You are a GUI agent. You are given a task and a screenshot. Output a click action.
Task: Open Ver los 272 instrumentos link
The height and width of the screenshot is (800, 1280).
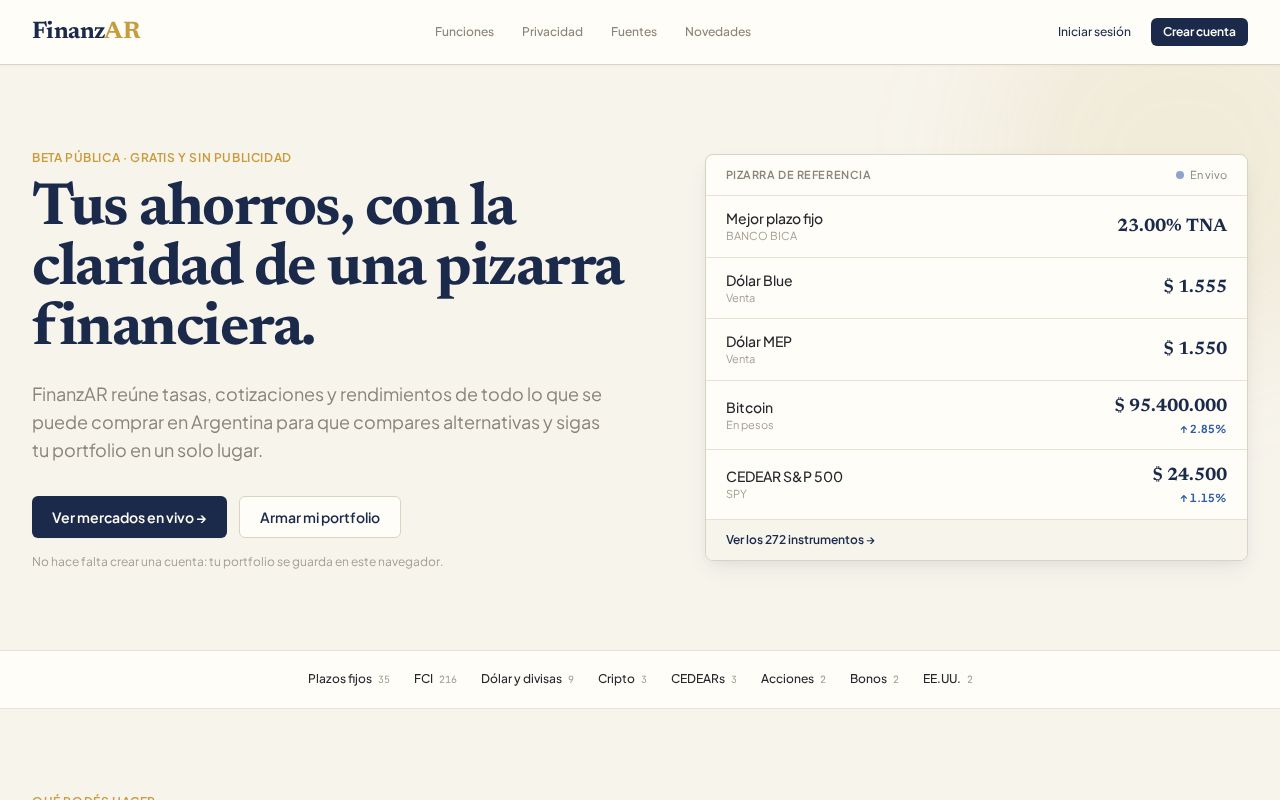click(800, 540)
